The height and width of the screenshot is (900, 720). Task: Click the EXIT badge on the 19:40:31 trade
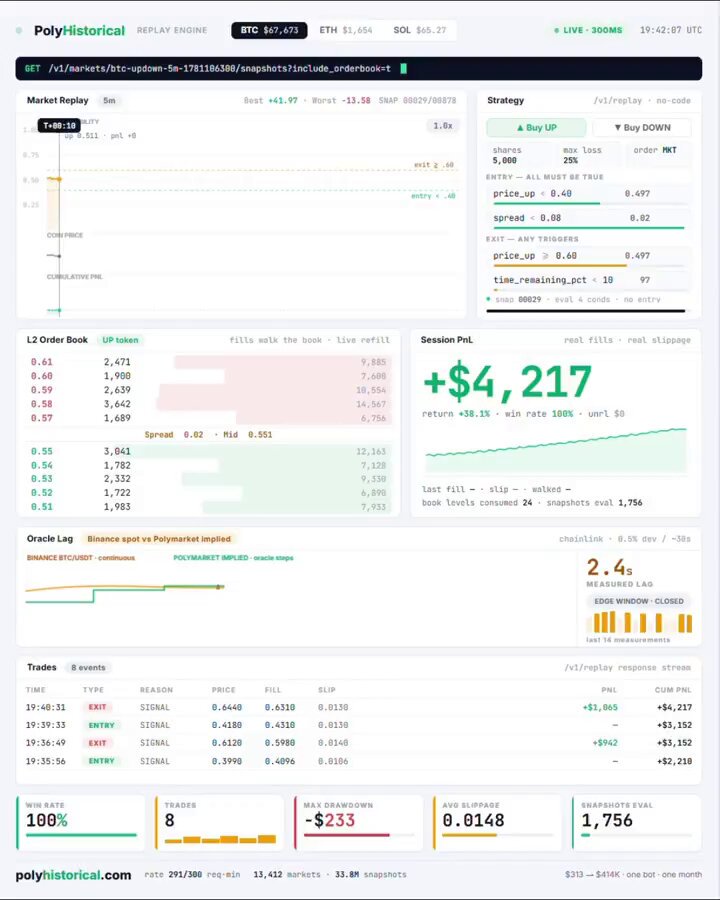[x=97, y=707]
